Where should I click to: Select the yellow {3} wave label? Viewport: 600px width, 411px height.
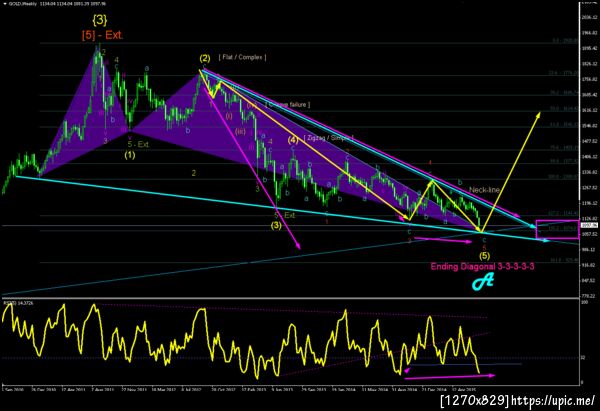click(x=100, y=20)
